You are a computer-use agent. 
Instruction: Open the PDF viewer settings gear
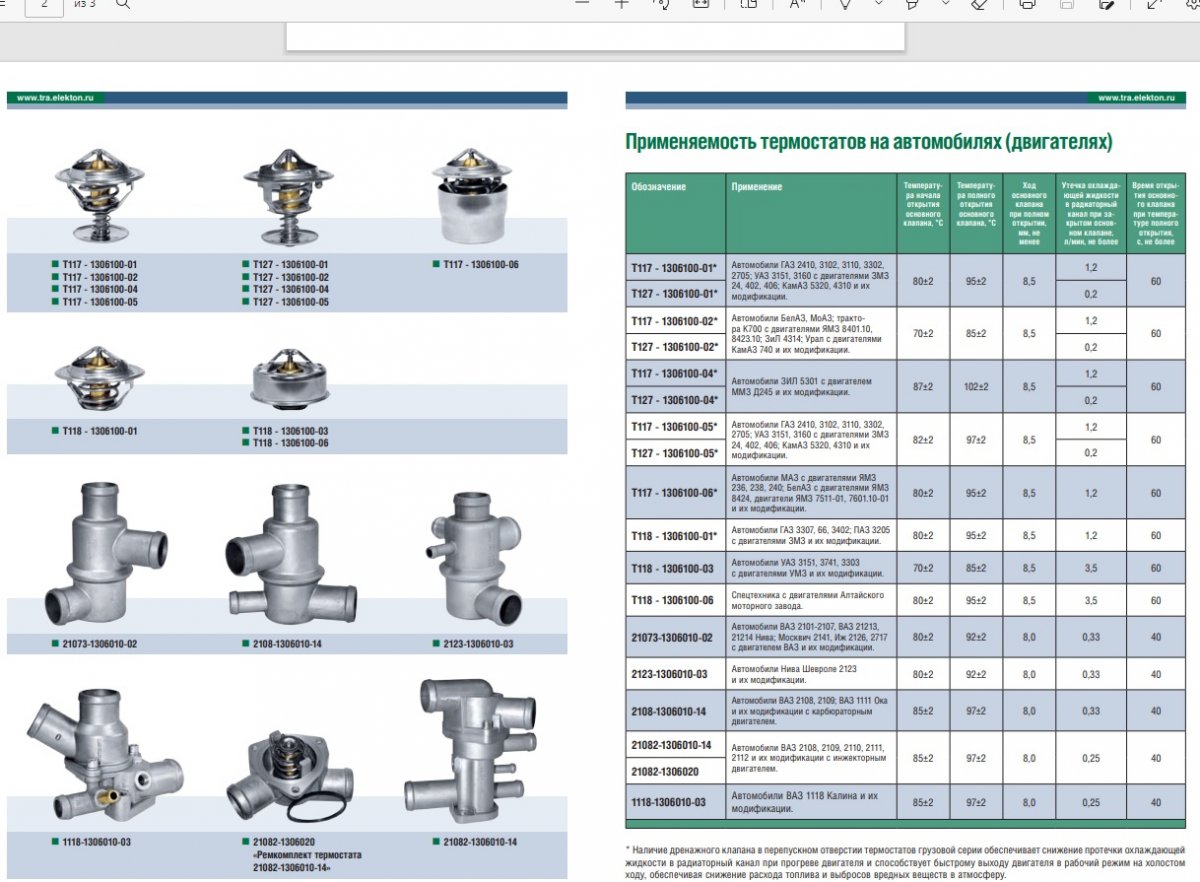click(x=1190, y=4)
